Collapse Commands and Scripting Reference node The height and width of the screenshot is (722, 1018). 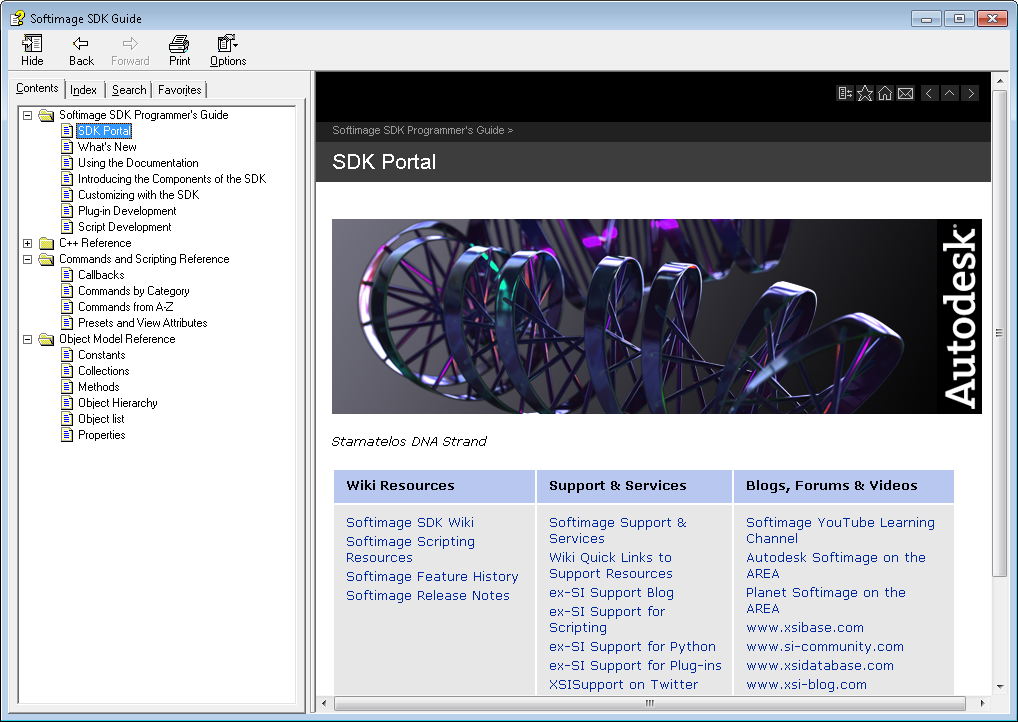(x=28, y=259)
